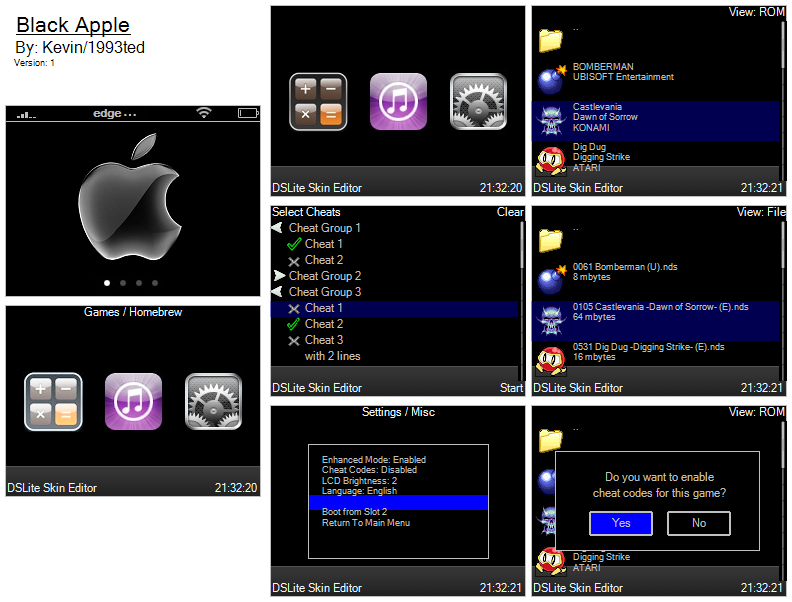Click the Dig Dug icon below the cheat codes dialog
This screenshot has width=792, height=602.
(x=551, y=561)
